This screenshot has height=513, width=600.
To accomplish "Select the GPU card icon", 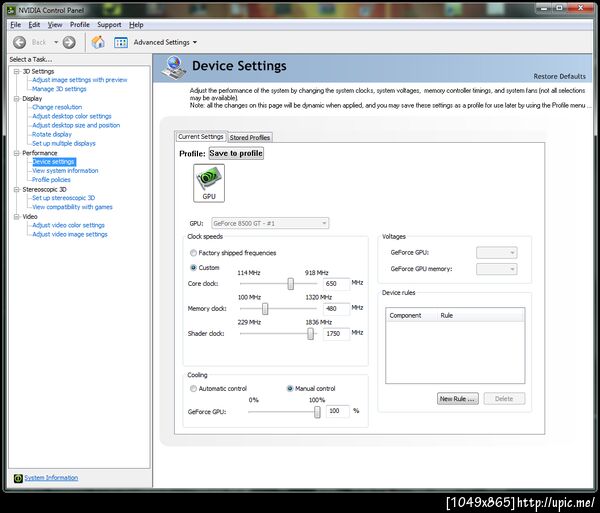I will [209, 183].
